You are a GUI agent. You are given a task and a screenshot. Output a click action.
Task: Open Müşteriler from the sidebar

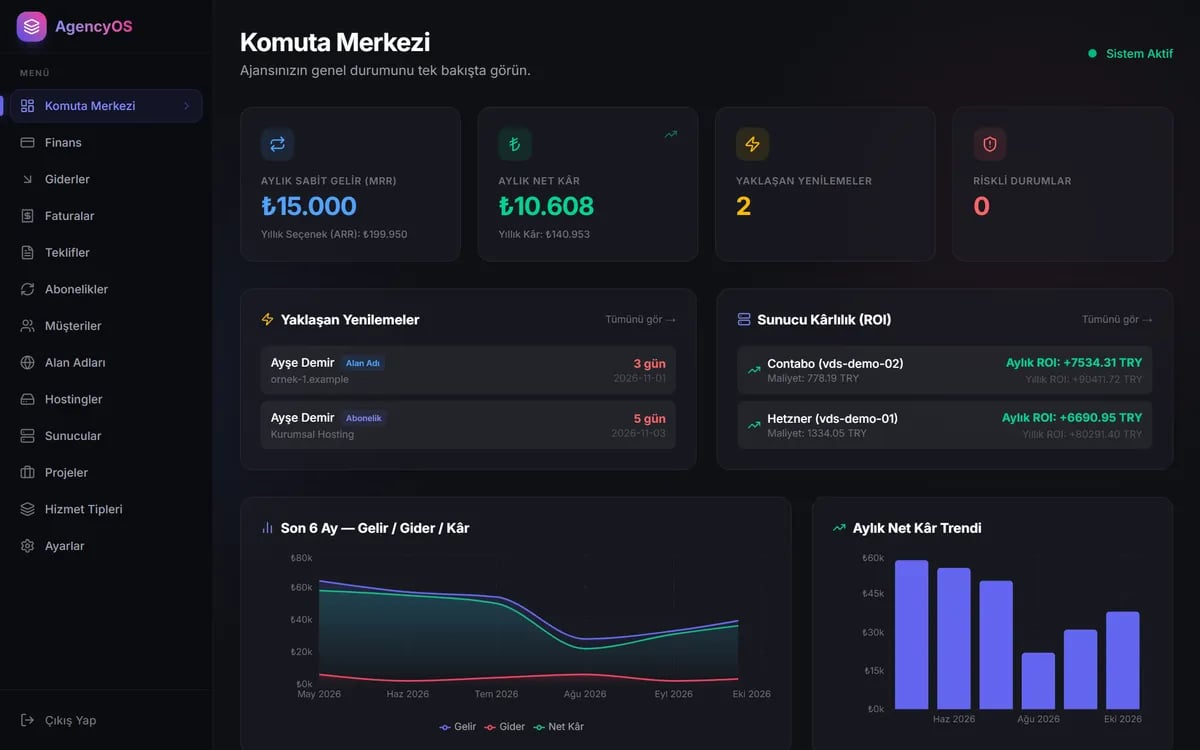click(x=107, y=326)
